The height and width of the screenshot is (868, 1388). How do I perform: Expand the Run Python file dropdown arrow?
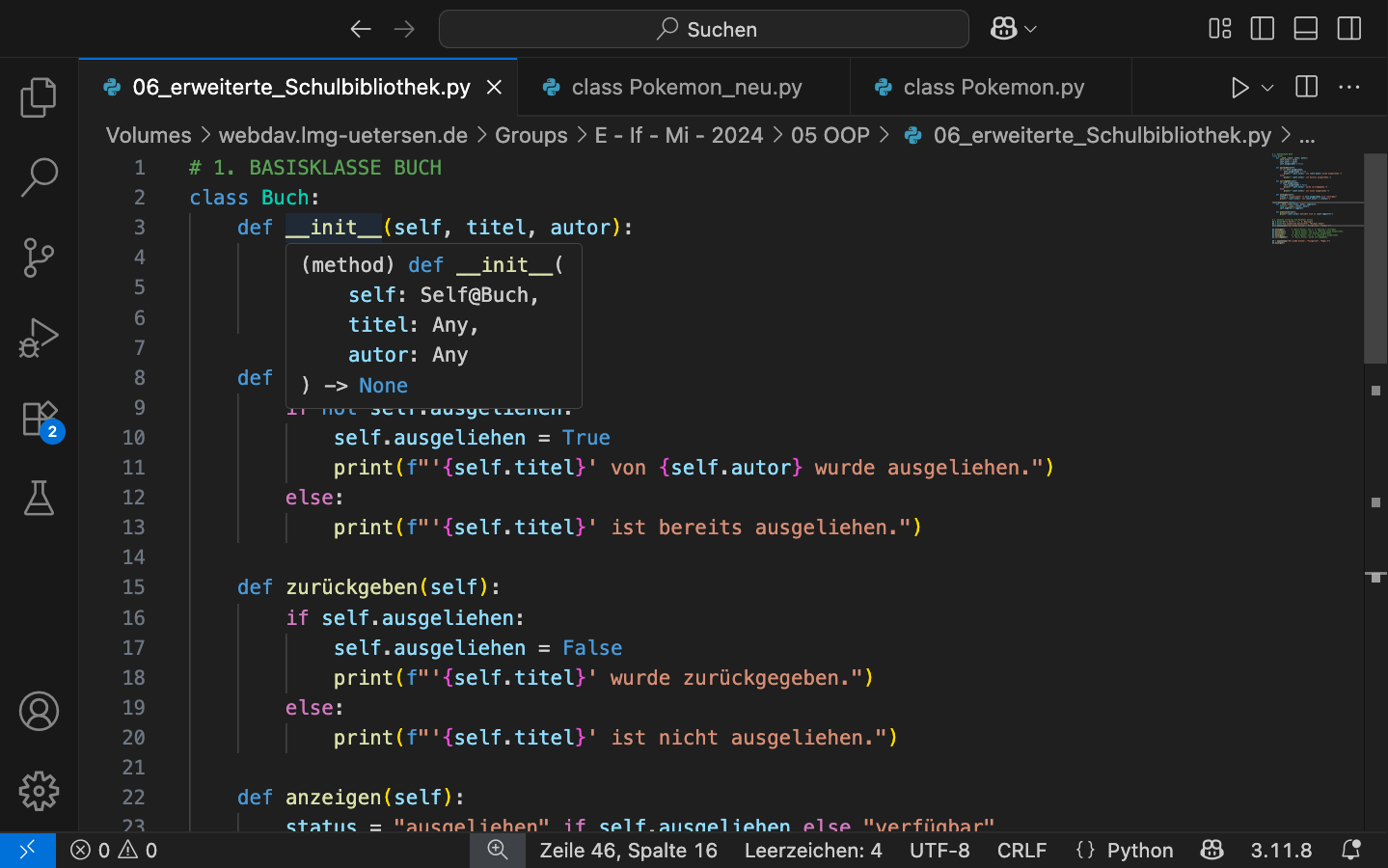tap(1267, 88)
